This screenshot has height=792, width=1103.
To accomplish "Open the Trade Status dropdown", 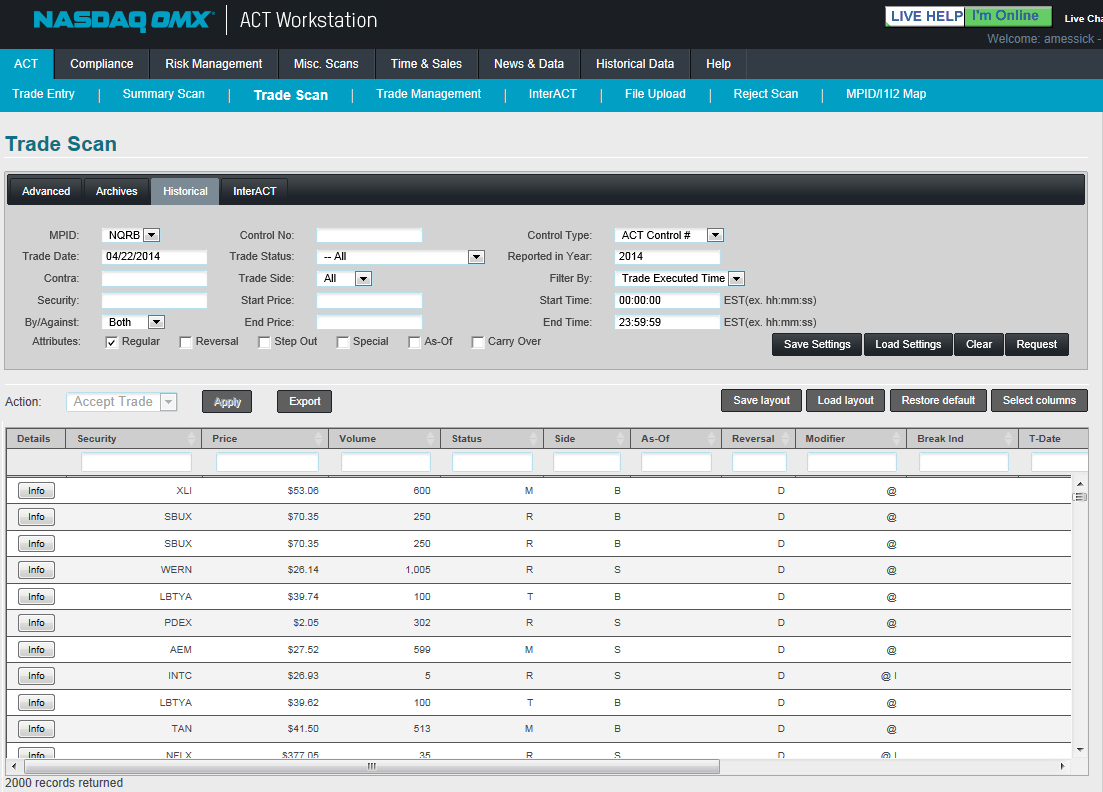I will point(401,257).
